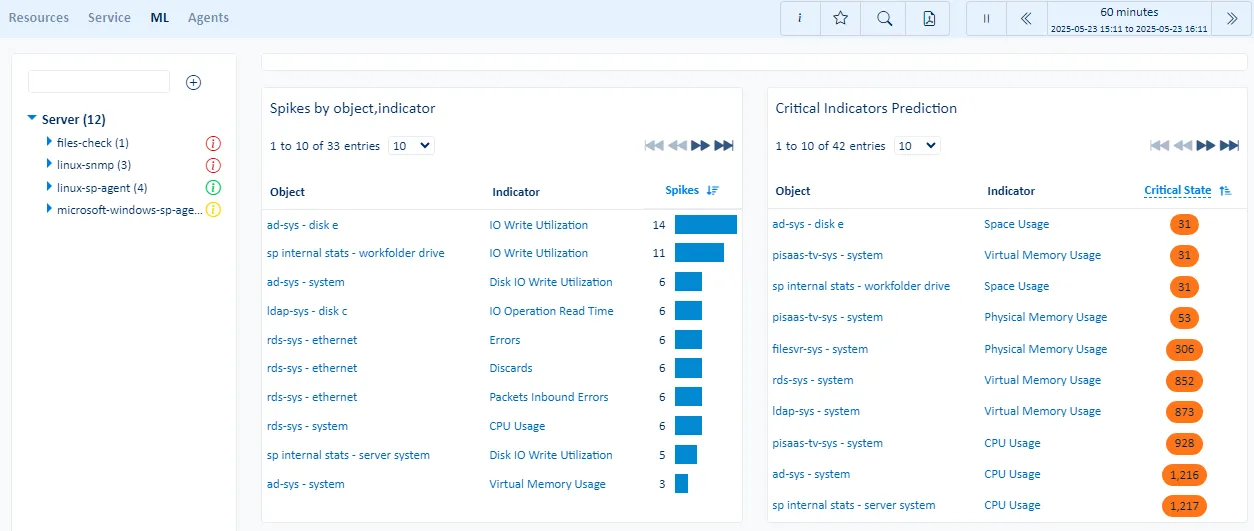Image resolution: width=1254 pixels, height=531 pixels.
Task: Switch to the Resources tab
Action: click(x=39, y=17)
